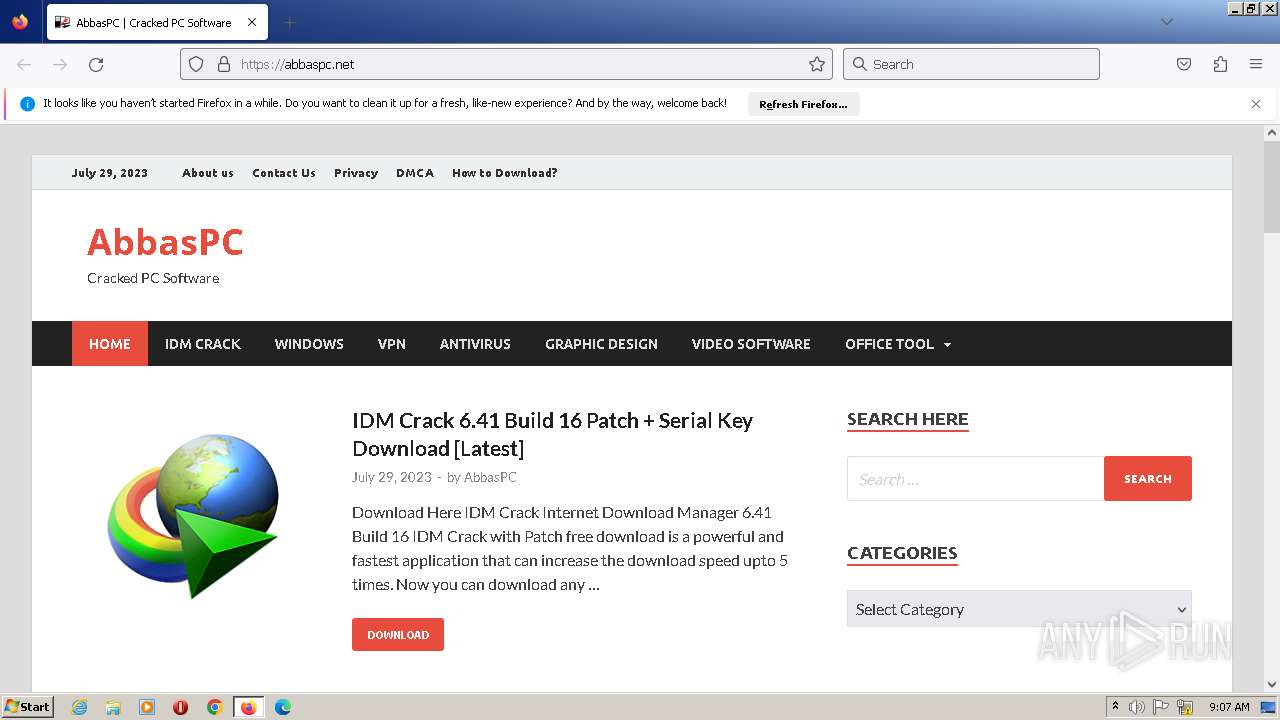Click the post date July 29, 2023
This screenshot has height=720, width=1280.
392,477
